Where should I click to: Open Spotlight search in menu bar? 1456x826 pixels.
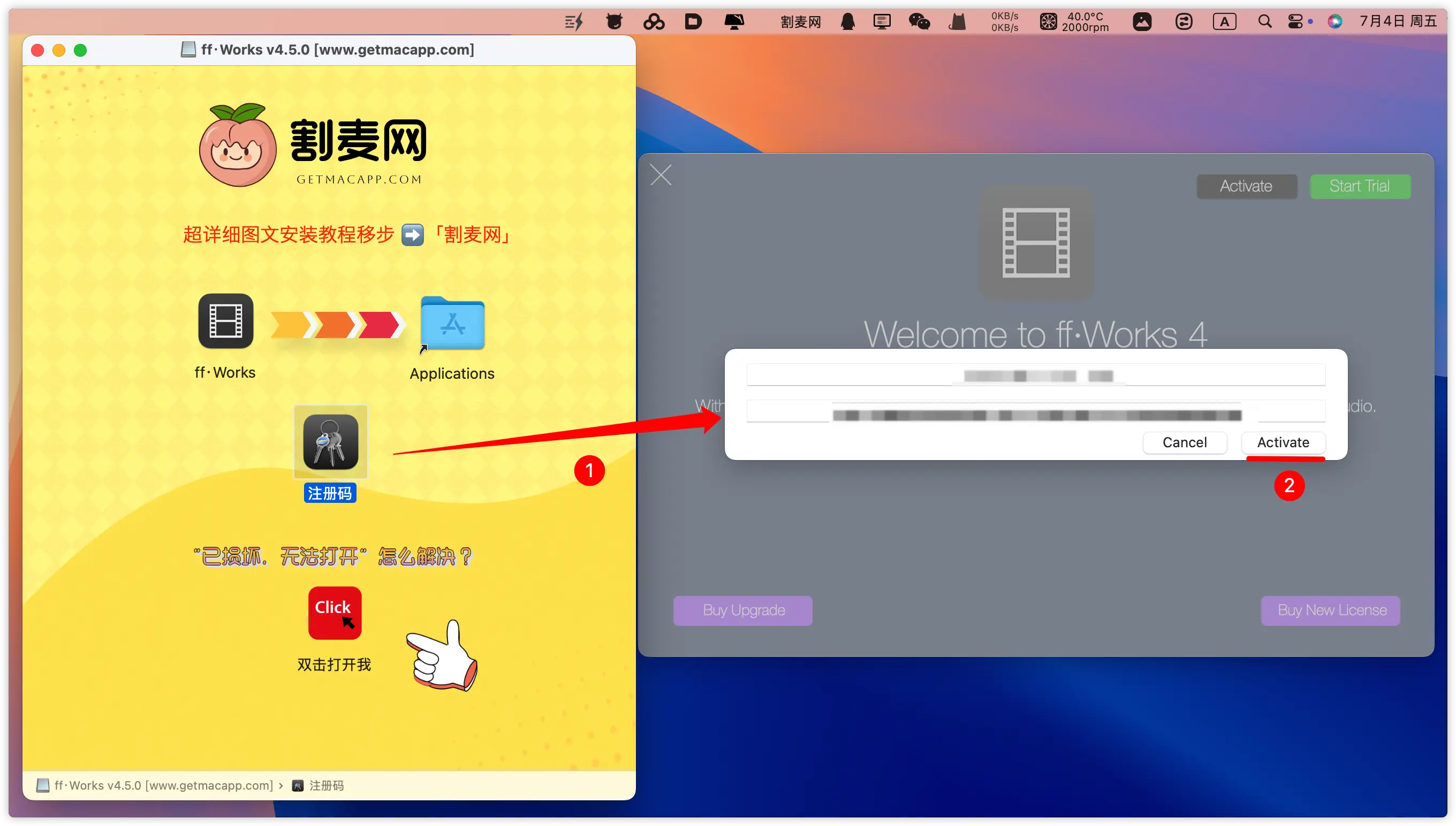pos(1264,22)
